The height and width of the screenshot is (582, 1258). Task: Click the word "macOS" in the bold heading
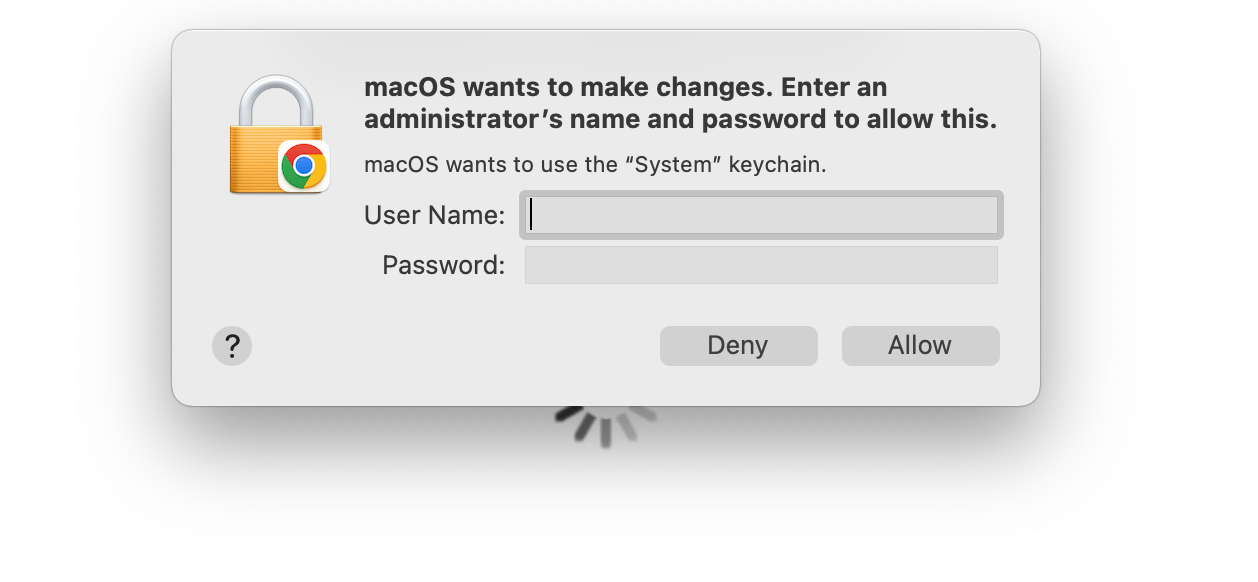pos(402,87)
